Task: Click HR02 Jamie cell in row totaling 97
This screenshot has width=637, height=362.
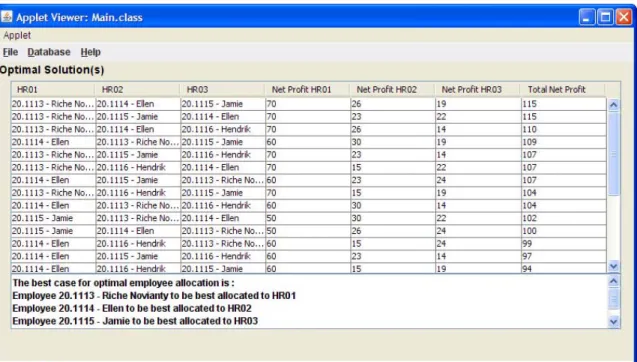Action: 138,256
